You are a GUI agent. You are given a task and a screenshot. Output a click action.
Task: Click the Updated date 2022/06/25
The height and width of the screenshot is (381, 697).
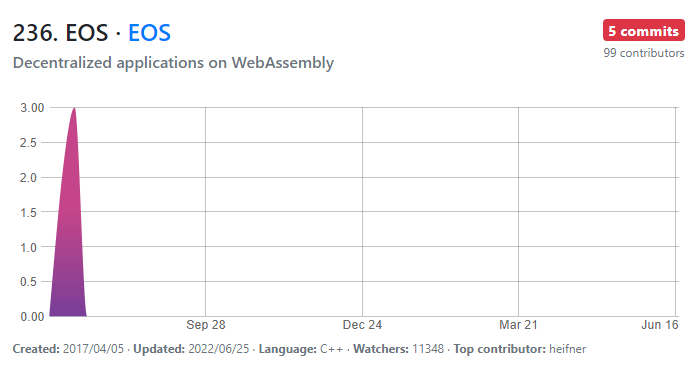click(219, 349)
